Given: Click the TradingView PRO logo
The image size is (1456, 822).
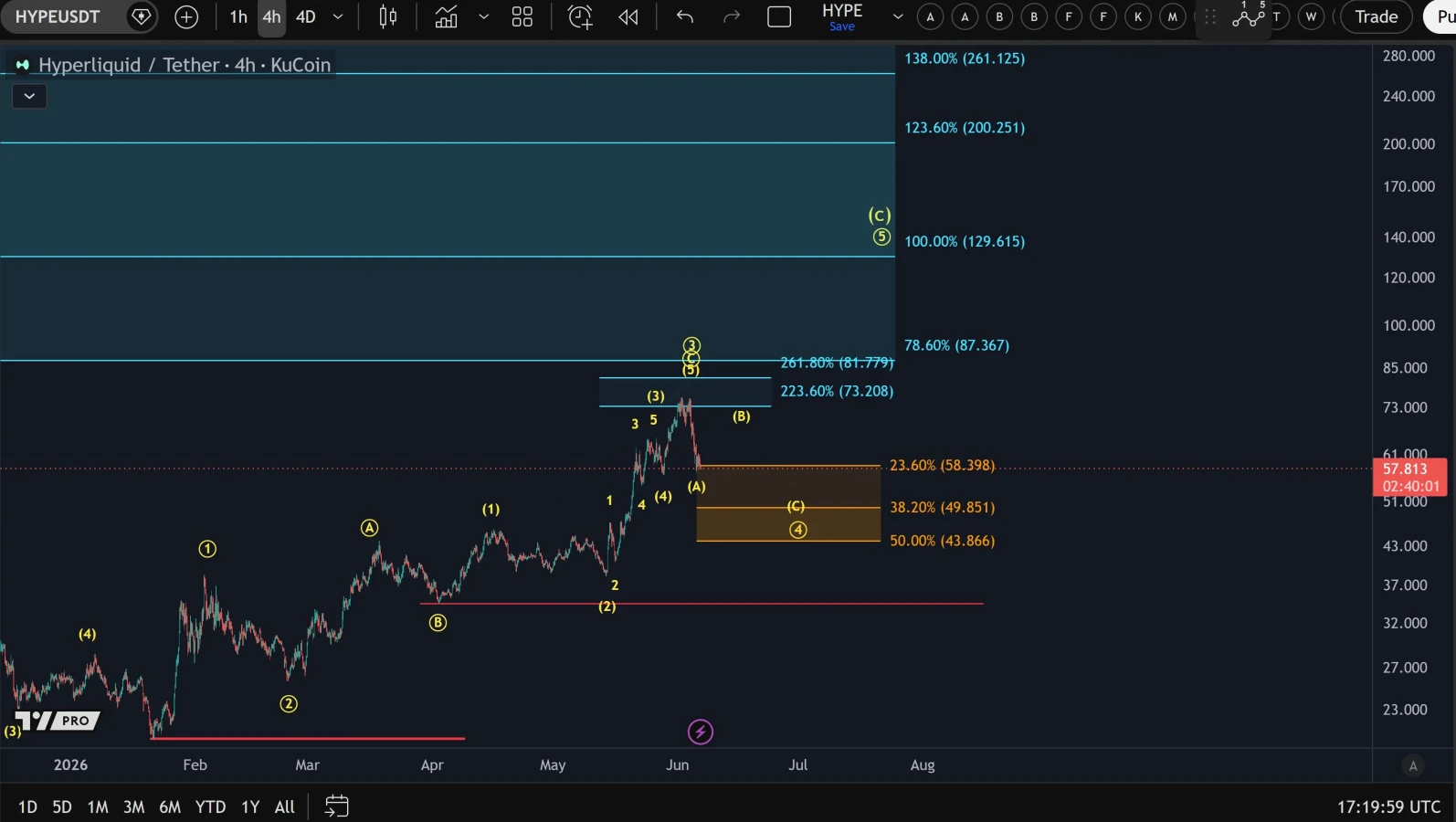Looking at the screenshot, I should [57, 721].
